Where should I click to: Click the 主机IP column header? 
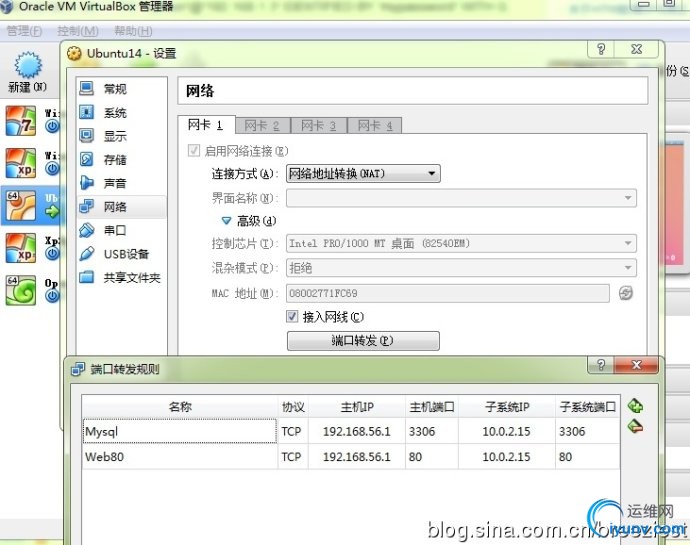[x=357, y=406]
